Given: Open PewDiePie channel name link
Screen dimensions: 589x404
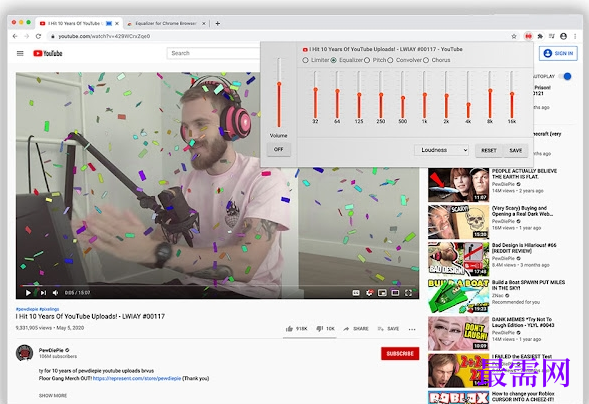Looking at the screenshot, I should 51,350.
